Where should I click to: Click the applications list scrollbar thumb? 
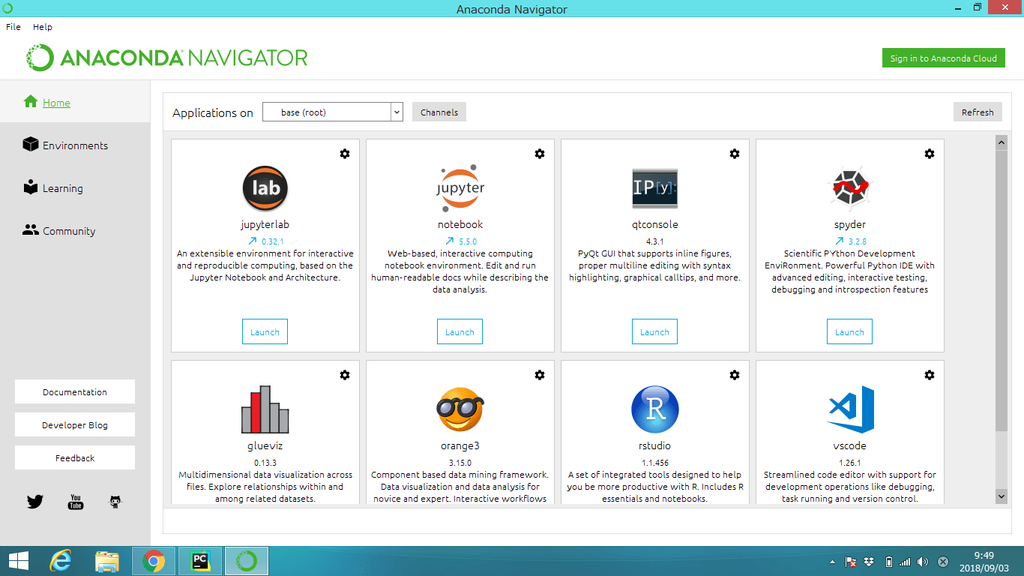[x=1001, y=291]
